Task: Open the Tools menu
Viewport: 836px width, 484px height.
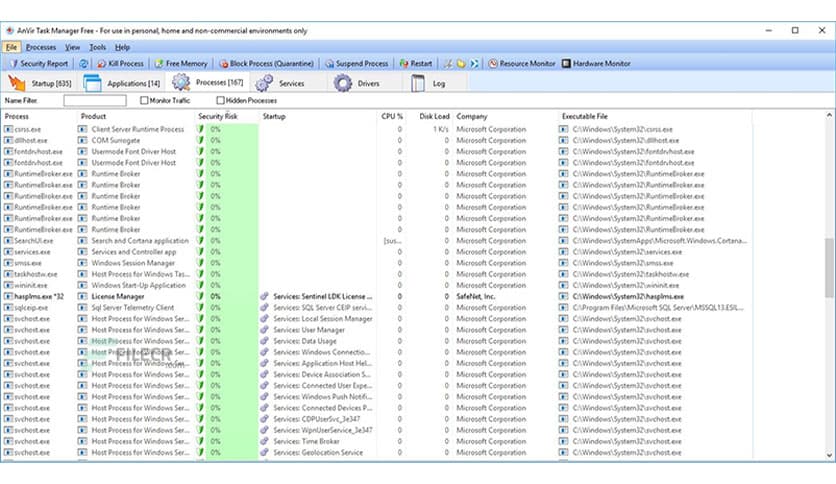Action: pos(97,47)
